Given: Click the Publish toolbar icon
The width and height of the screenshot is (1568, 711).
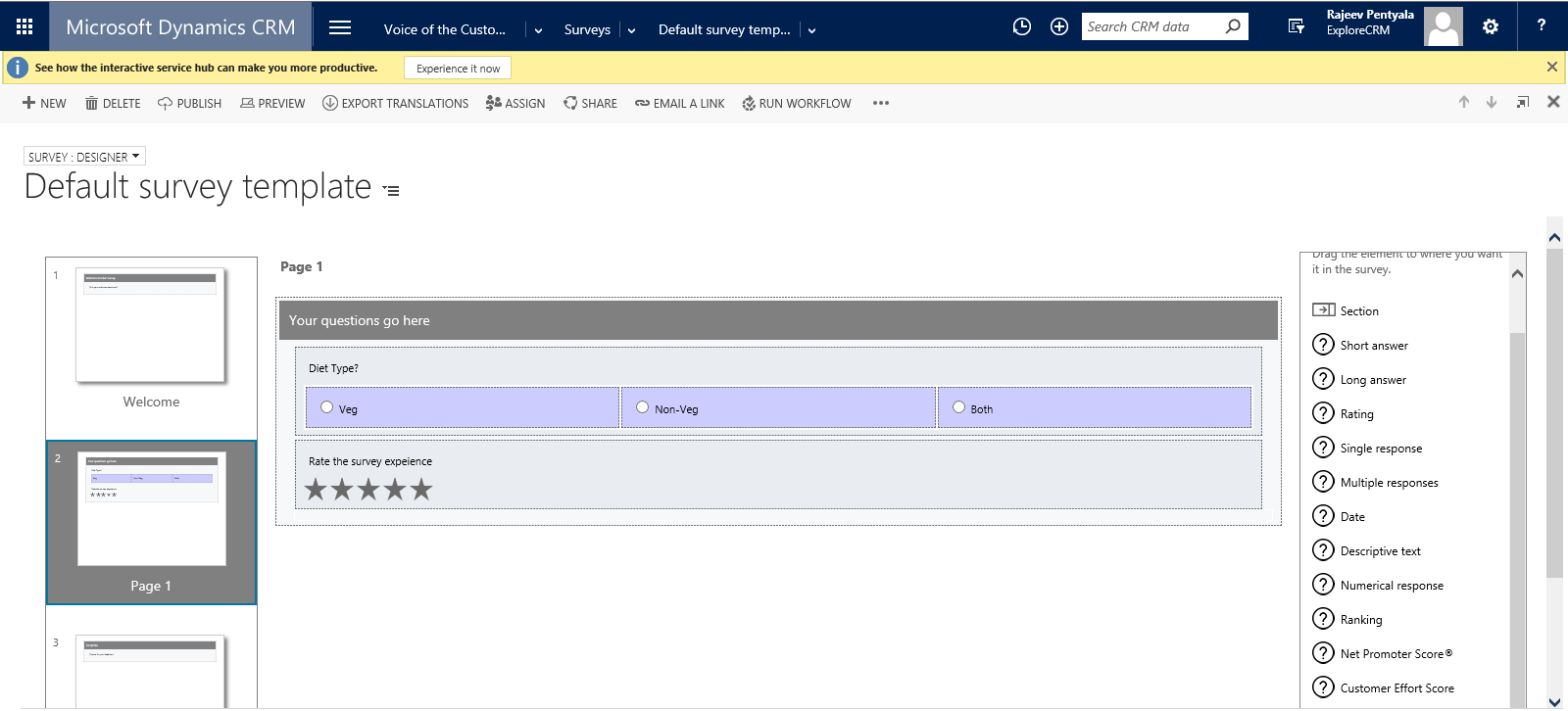Looking at the screenshot, I should point(189,103).
